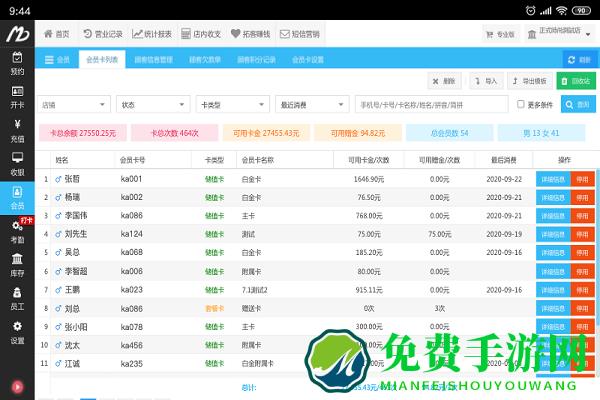
Task: Open details for member 王鹏 ka023
Action: (553, 290)
